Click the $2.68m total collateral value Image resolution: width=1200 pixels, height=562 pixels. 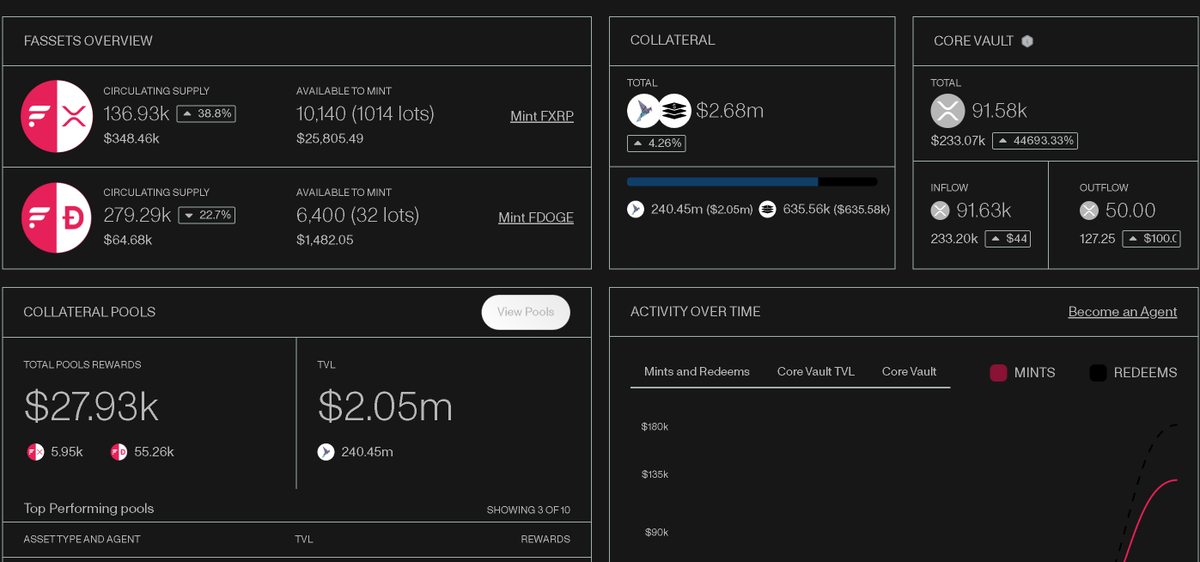[730, 111]
